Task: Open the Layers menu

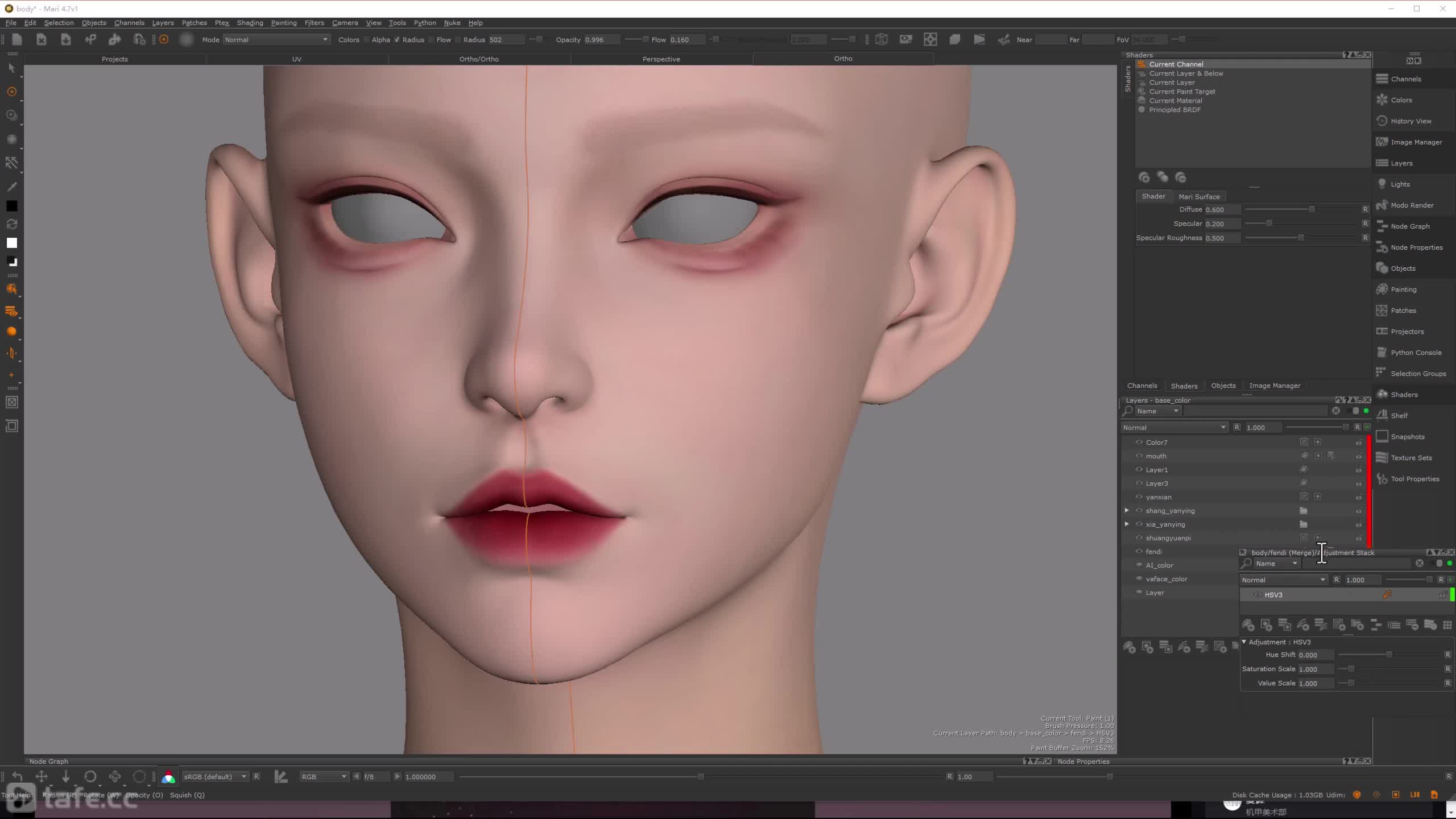Action: click(x=163, y=23)
